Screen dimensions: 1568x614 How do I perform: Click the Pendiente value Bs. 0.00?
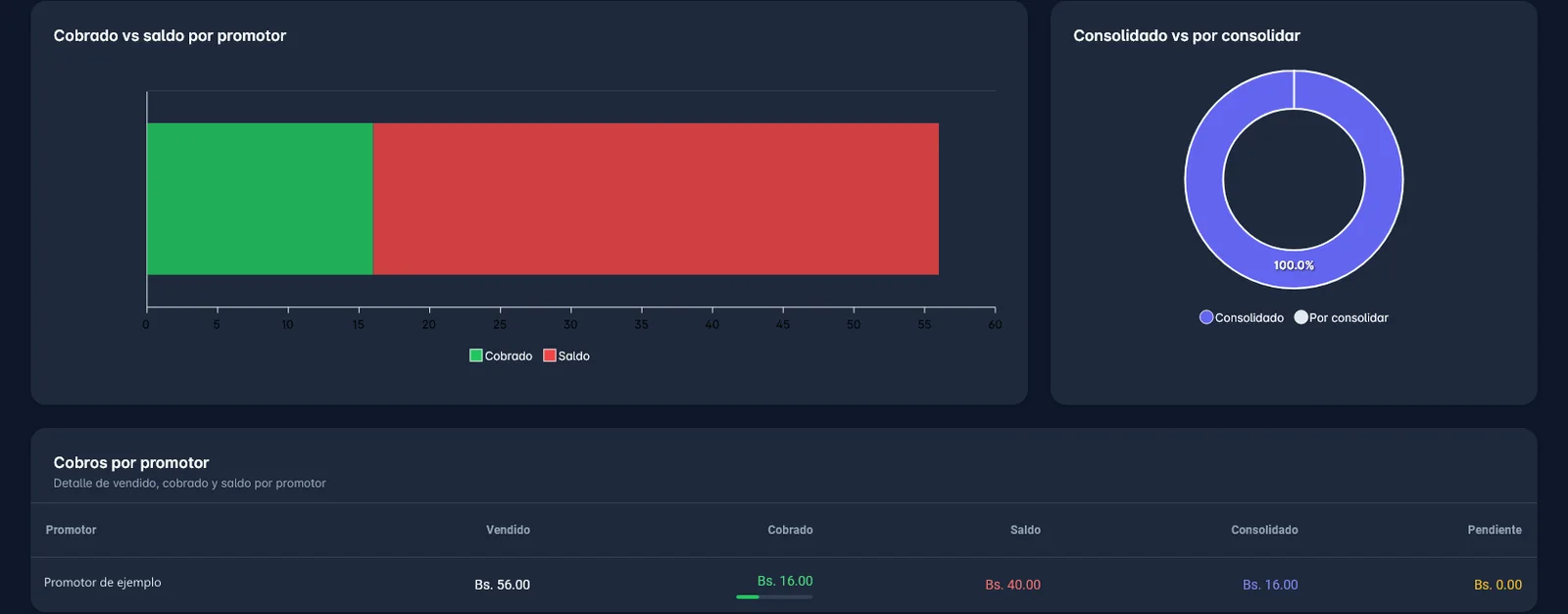click(x=1497, y=585)
